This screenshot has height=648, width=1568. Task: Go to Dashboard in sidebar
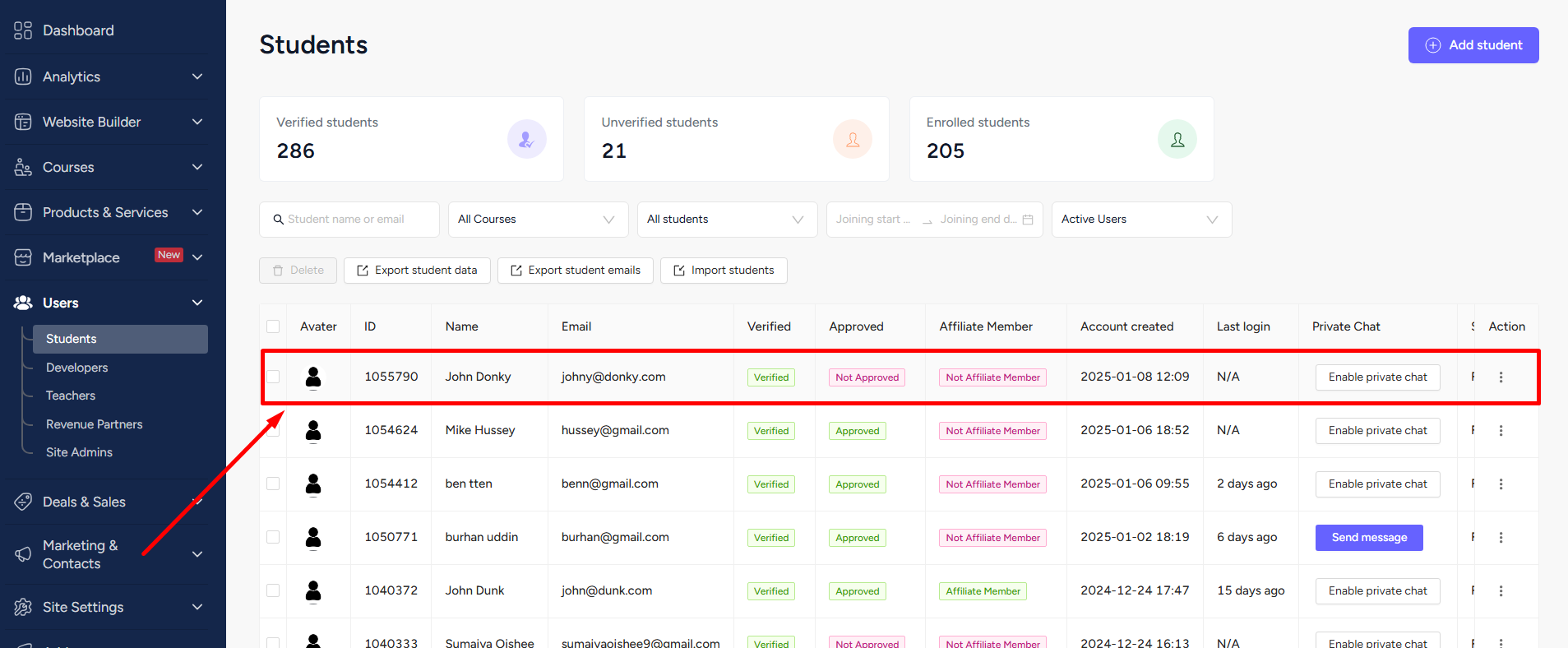click(78, 30)
